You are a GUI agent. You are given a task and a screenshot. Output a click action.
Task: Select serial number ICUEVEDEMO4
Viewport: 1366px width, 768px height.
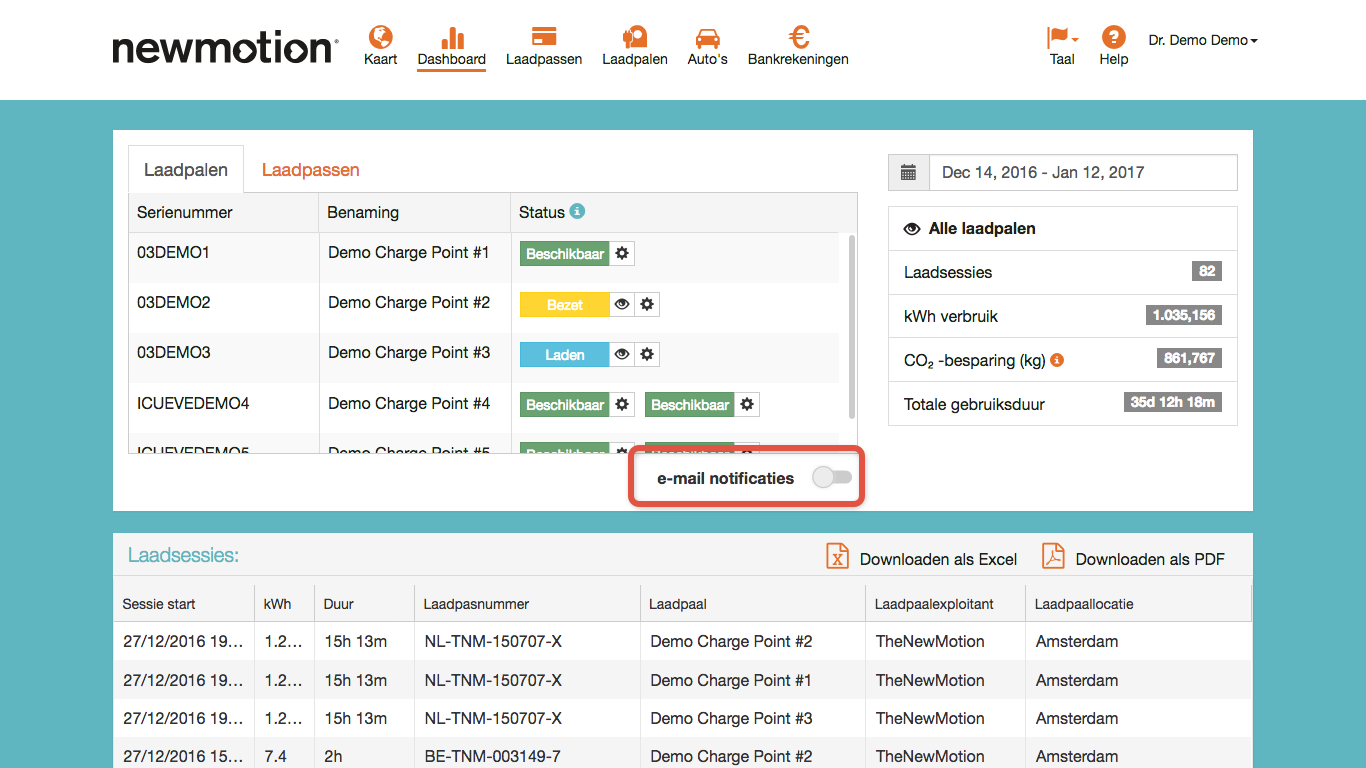193,404
